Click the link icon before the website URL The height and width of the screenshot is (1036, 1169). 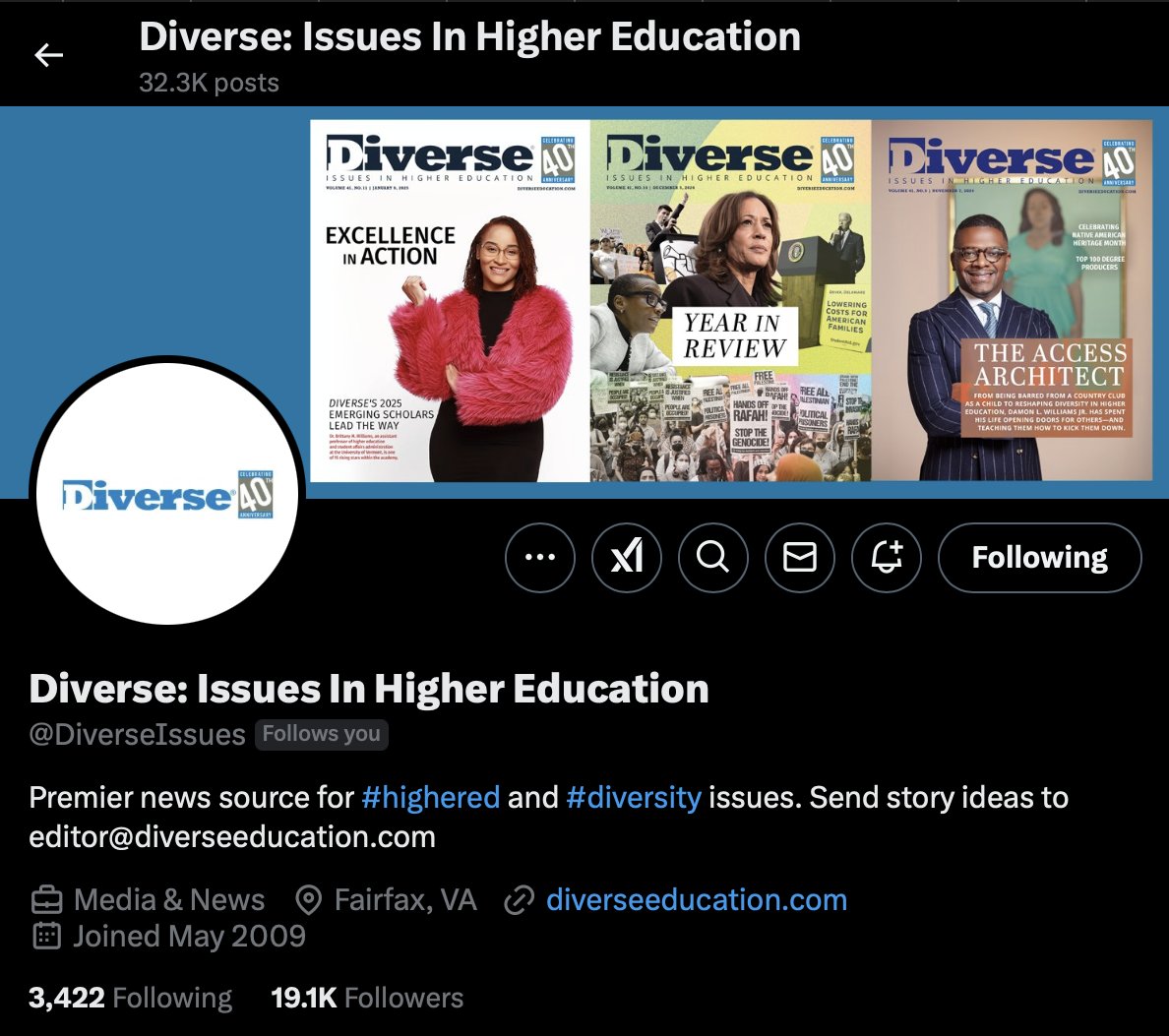point(515,898)
